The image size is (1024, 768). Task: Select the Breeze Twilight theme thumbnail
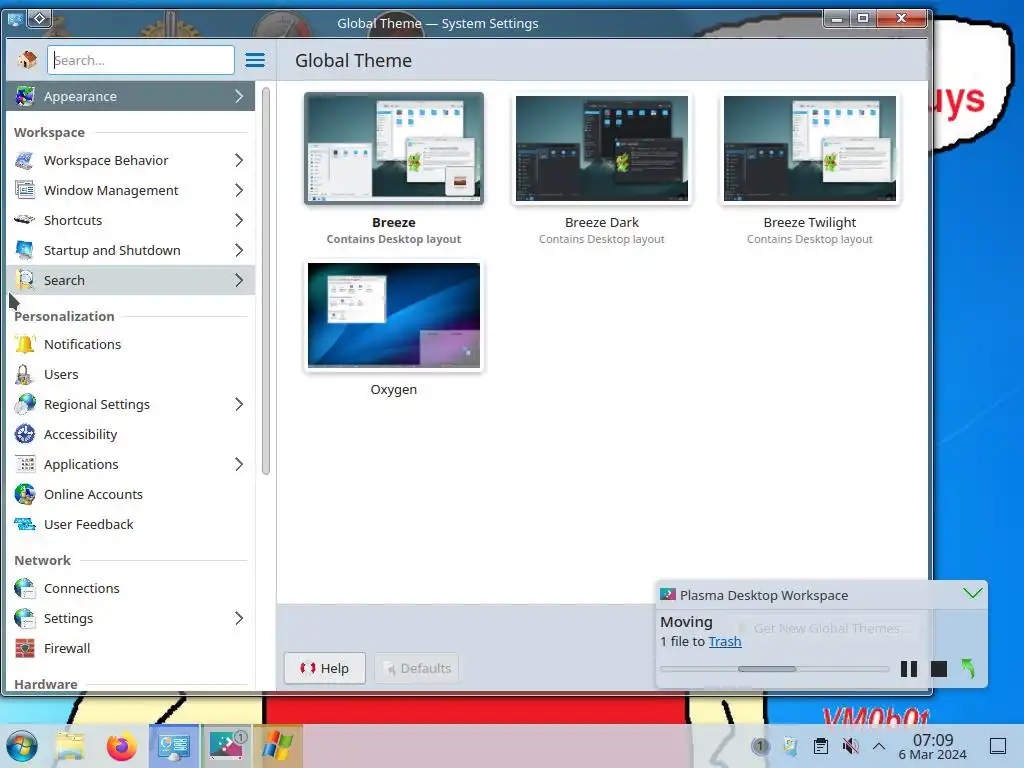pos(810,148)
